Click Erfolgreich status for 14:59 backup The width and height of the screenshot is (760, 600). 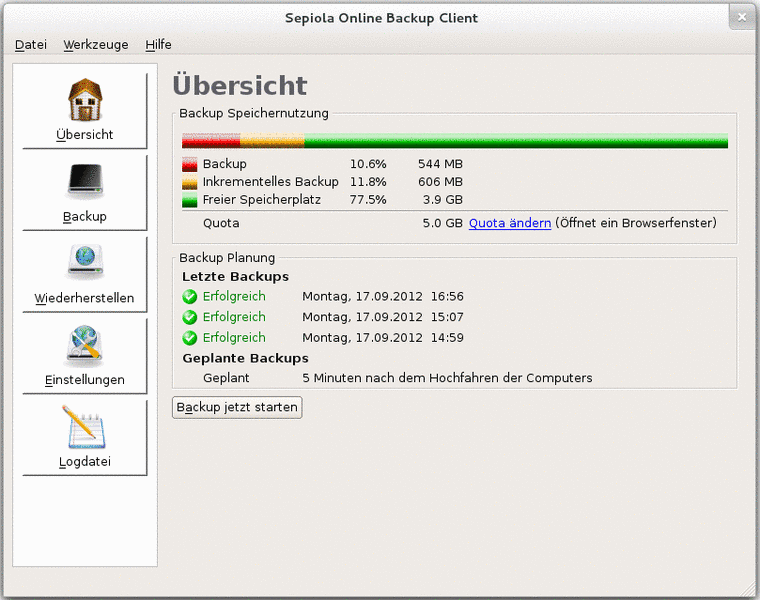click(x=234, y=337)
